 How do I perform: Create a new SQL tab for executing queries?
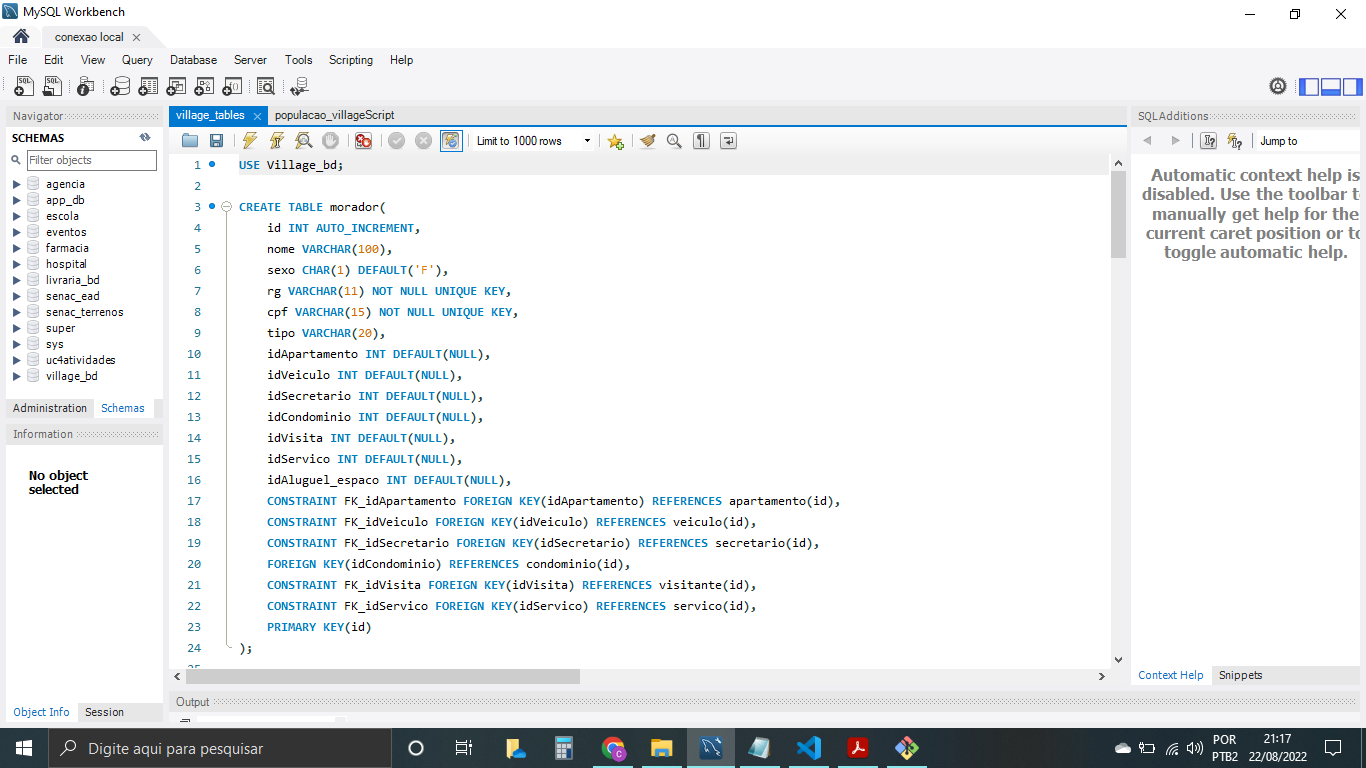[23, 86]
